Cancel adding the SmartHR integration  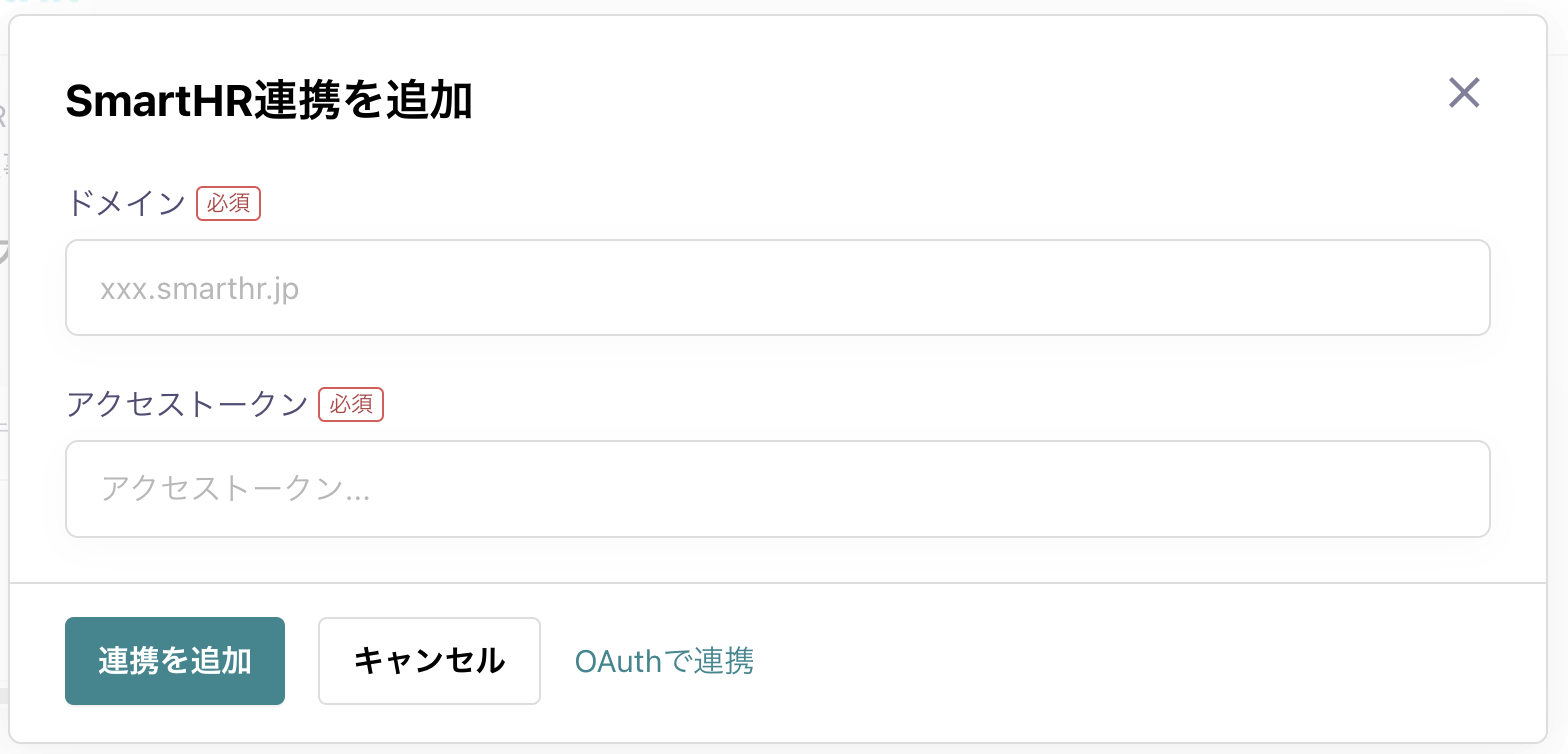[429, 661]
